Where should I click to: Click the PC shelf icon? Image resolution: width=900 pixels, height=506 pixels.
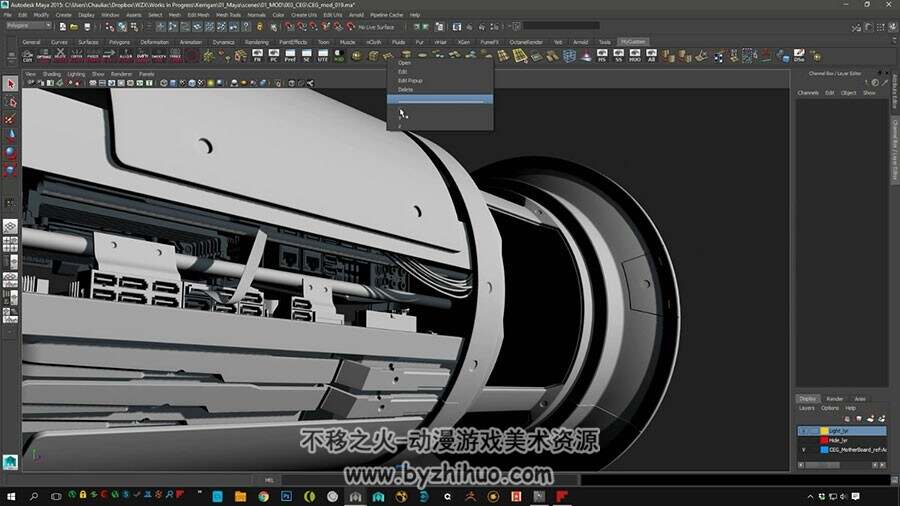274,56
